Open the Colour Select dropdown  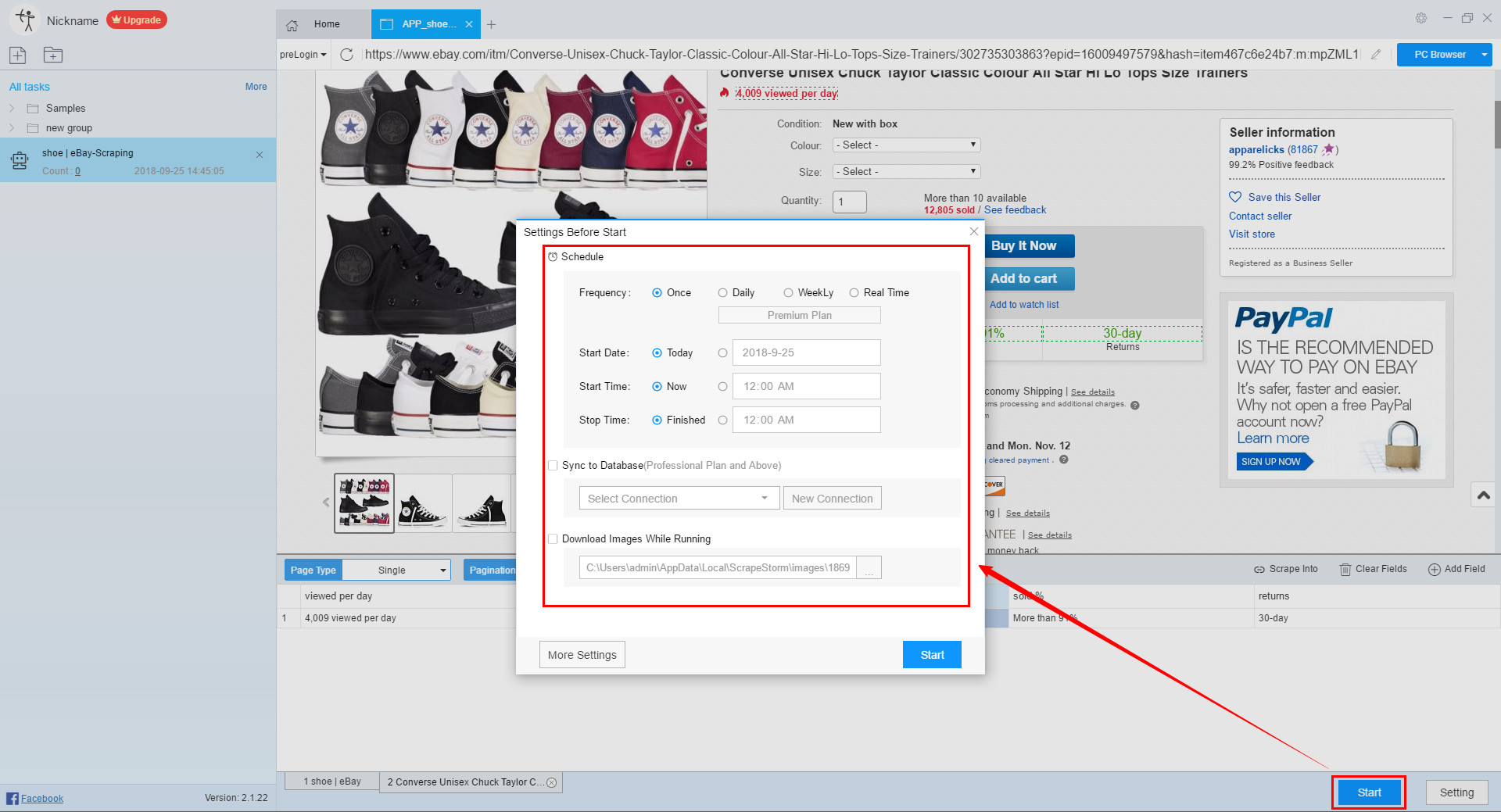[906, 145]
